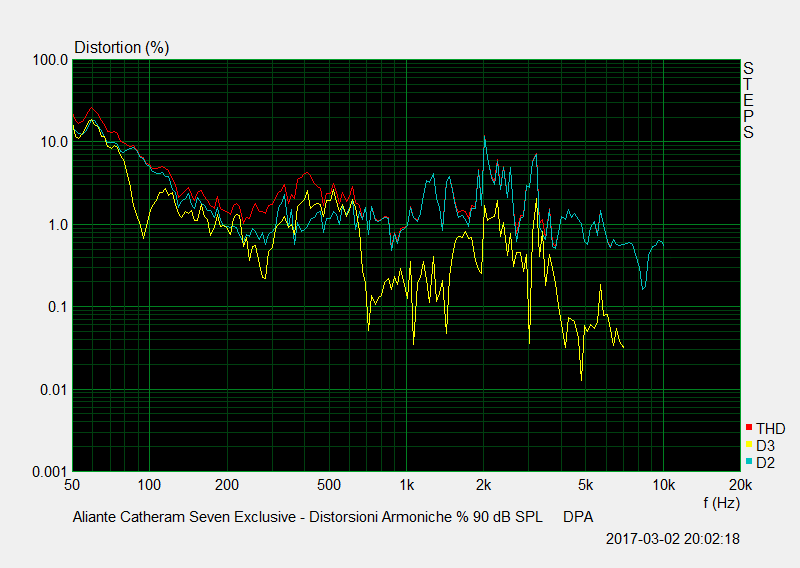Select the D3 legend label
The height and width of the screenshot is (568, 800).
pos(765,446)
